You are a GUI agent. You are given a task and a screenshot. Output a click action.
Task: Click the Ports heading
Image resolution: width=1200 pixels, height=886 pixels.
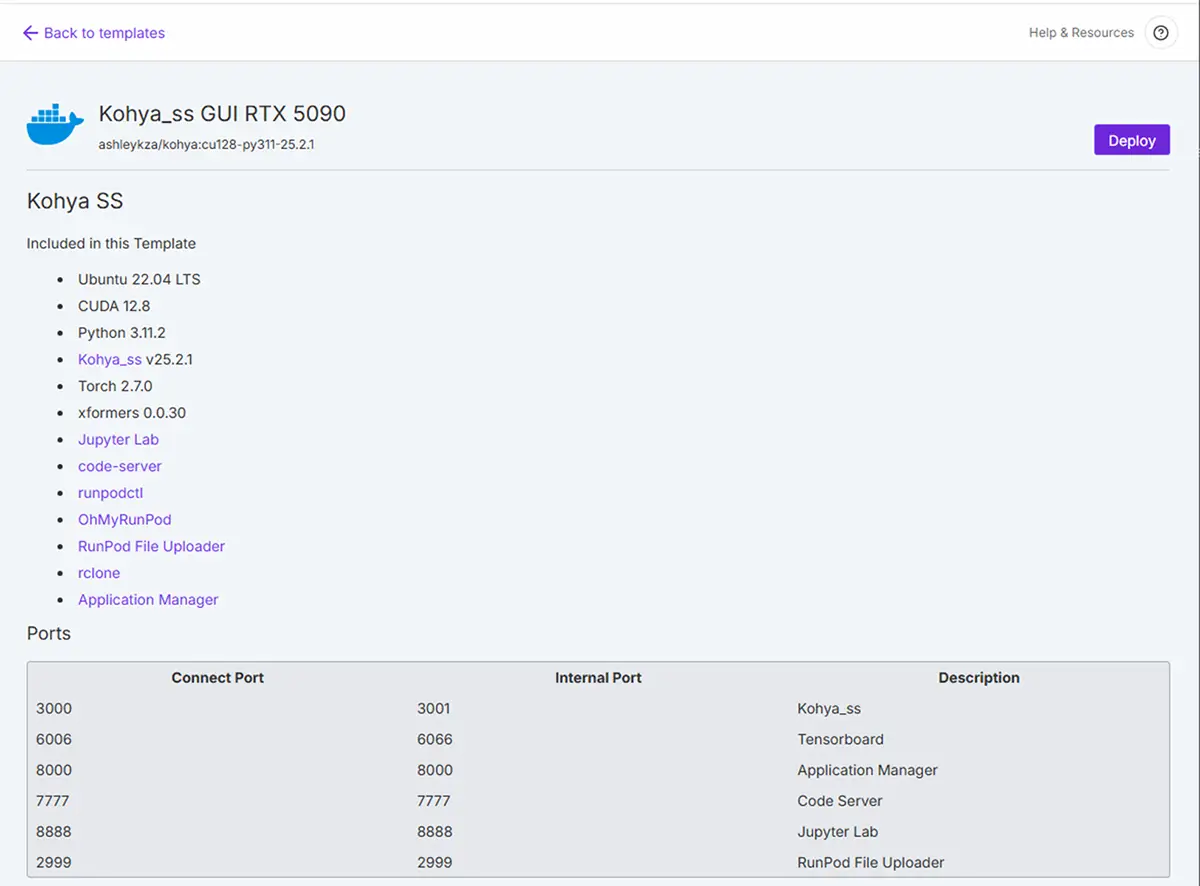49,634
